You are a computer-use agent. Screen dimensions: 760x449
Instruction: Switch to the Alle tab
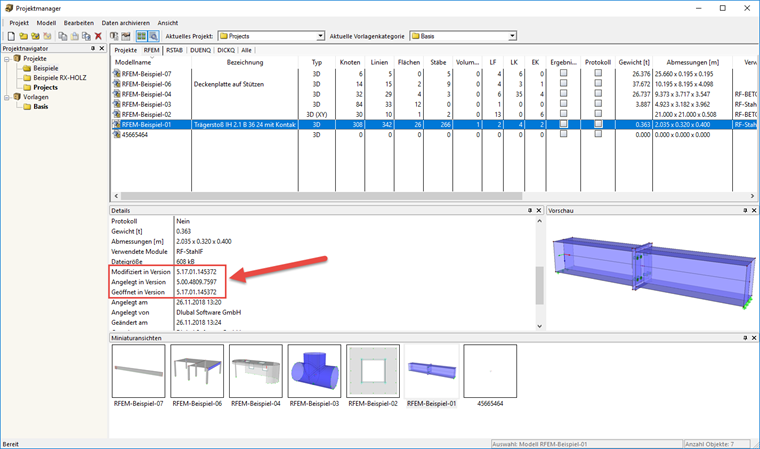(x=246, y=50)
